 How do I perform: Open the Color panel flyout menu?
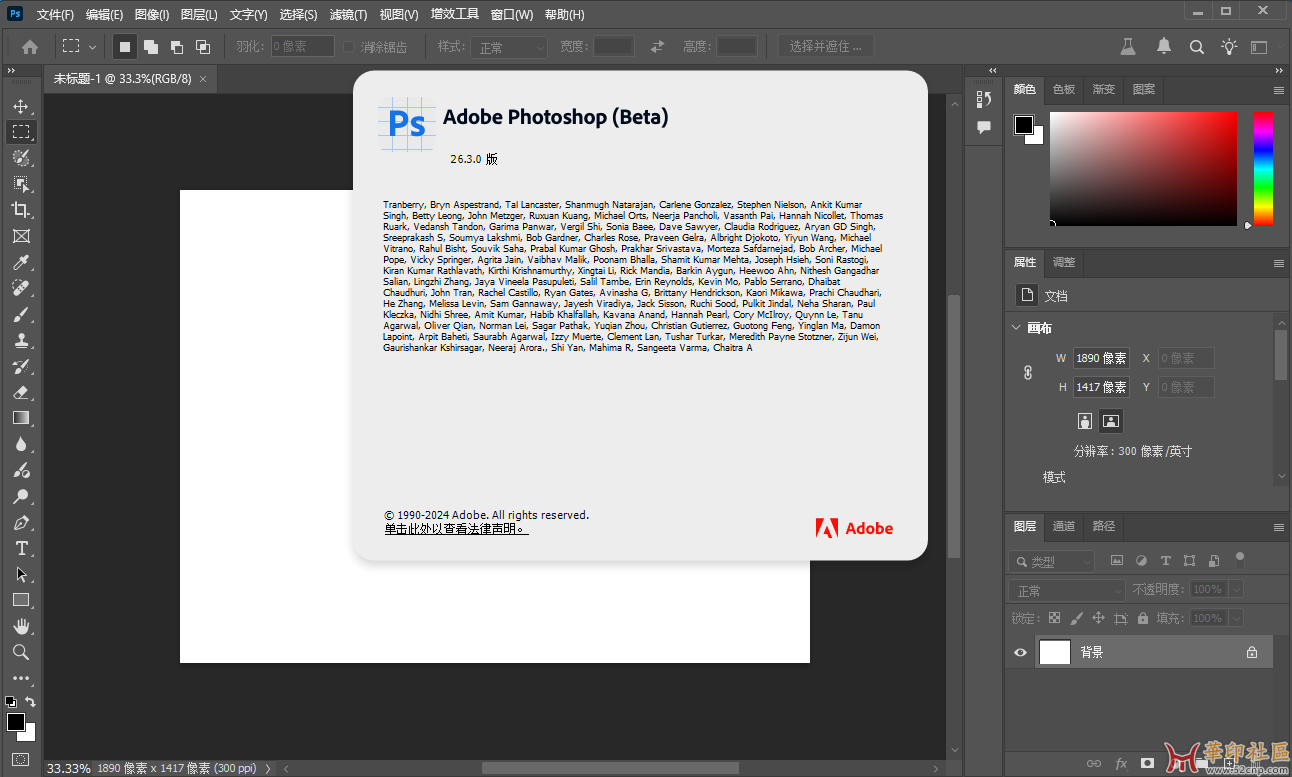(x=1278, y=90)
